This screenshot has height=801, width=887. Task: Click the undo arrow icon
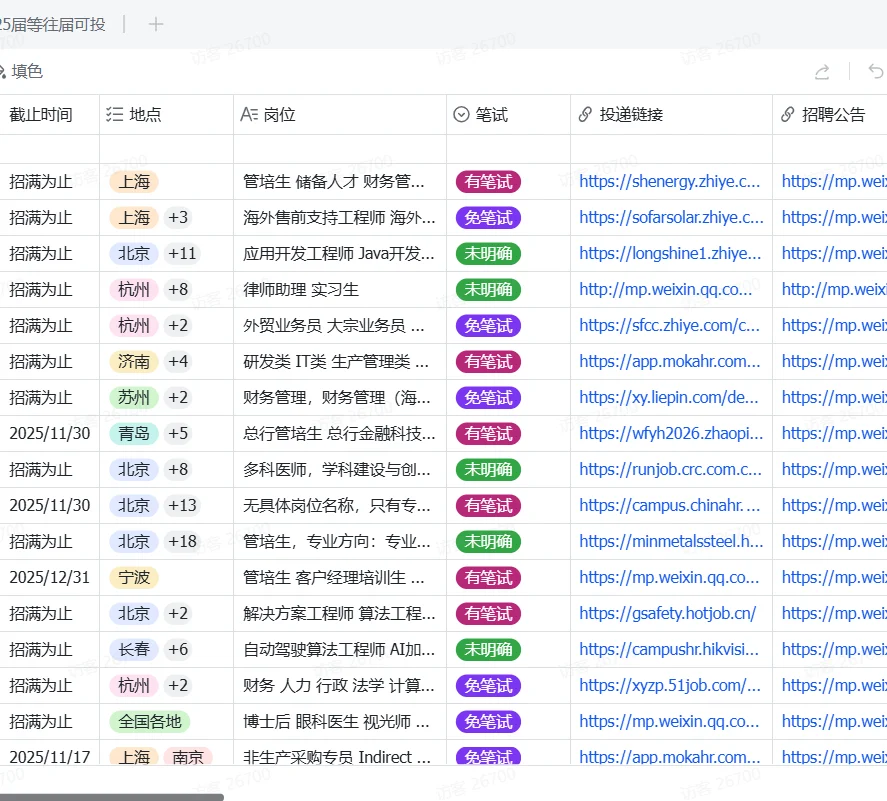click(x=876, y=72)
